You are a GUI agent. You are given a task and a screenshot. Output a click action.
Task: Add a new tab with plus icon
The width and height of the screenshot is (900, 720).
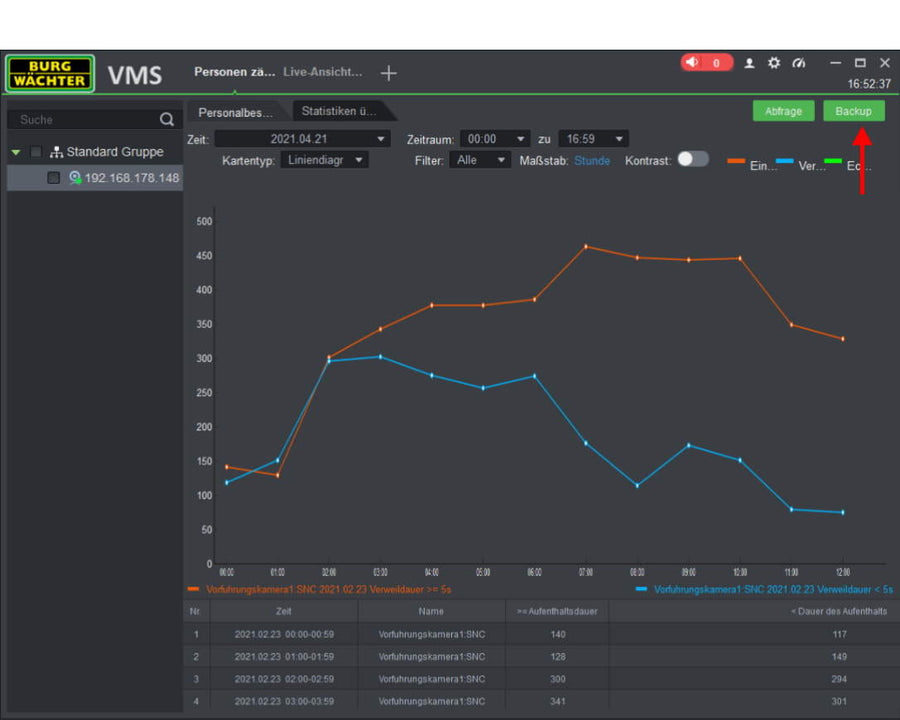coord(389,73)
